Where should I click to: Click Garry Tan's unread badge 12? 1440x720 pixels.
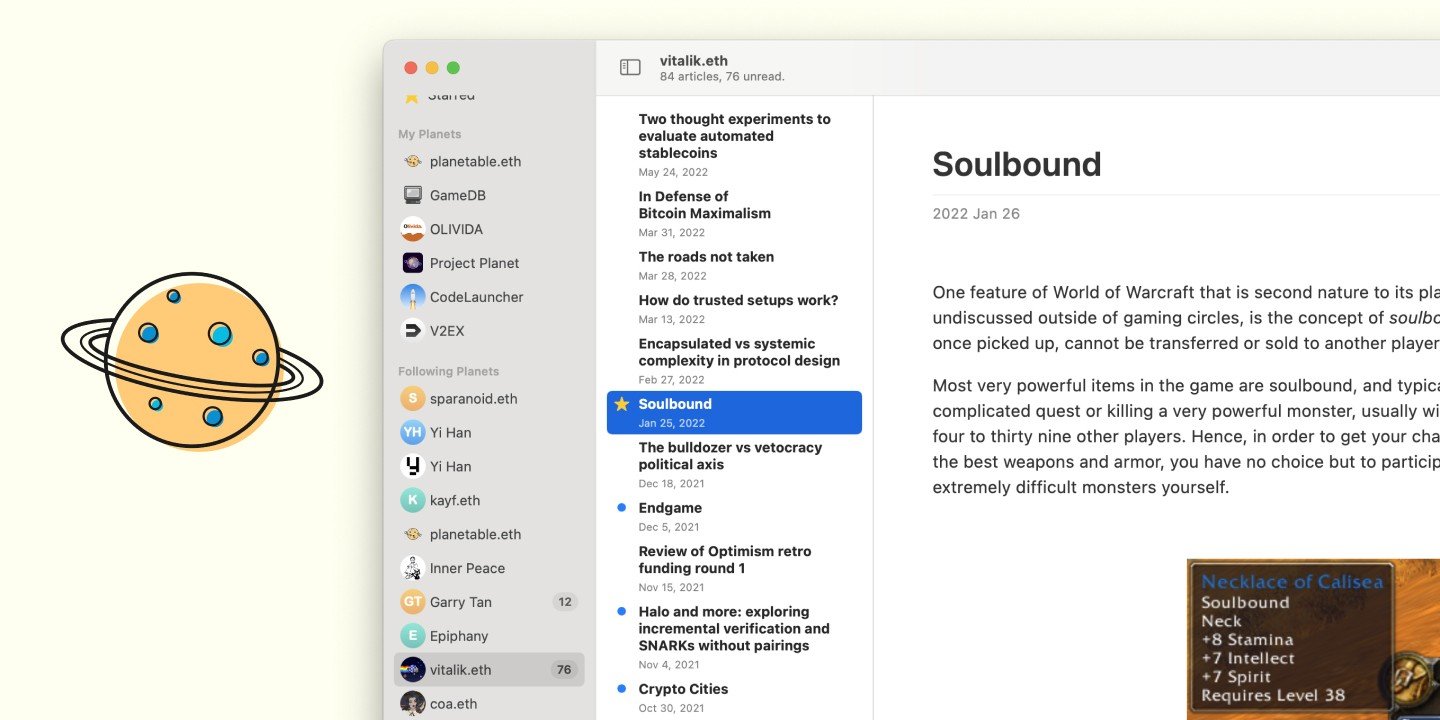click(x=565, y=602)
